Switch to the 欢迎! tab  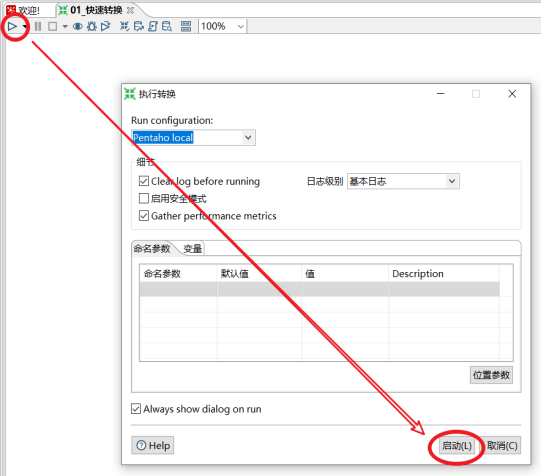click(x=23, y=10)
